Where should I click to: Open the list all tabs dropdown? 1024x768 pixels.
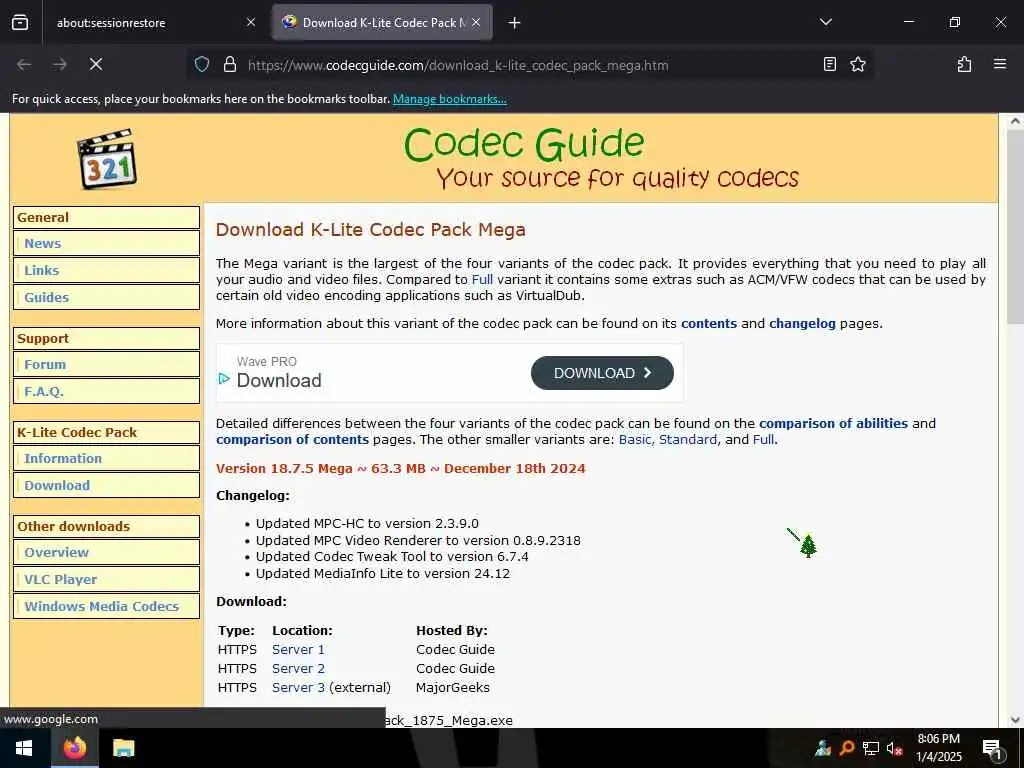click(x=825, y=22)
